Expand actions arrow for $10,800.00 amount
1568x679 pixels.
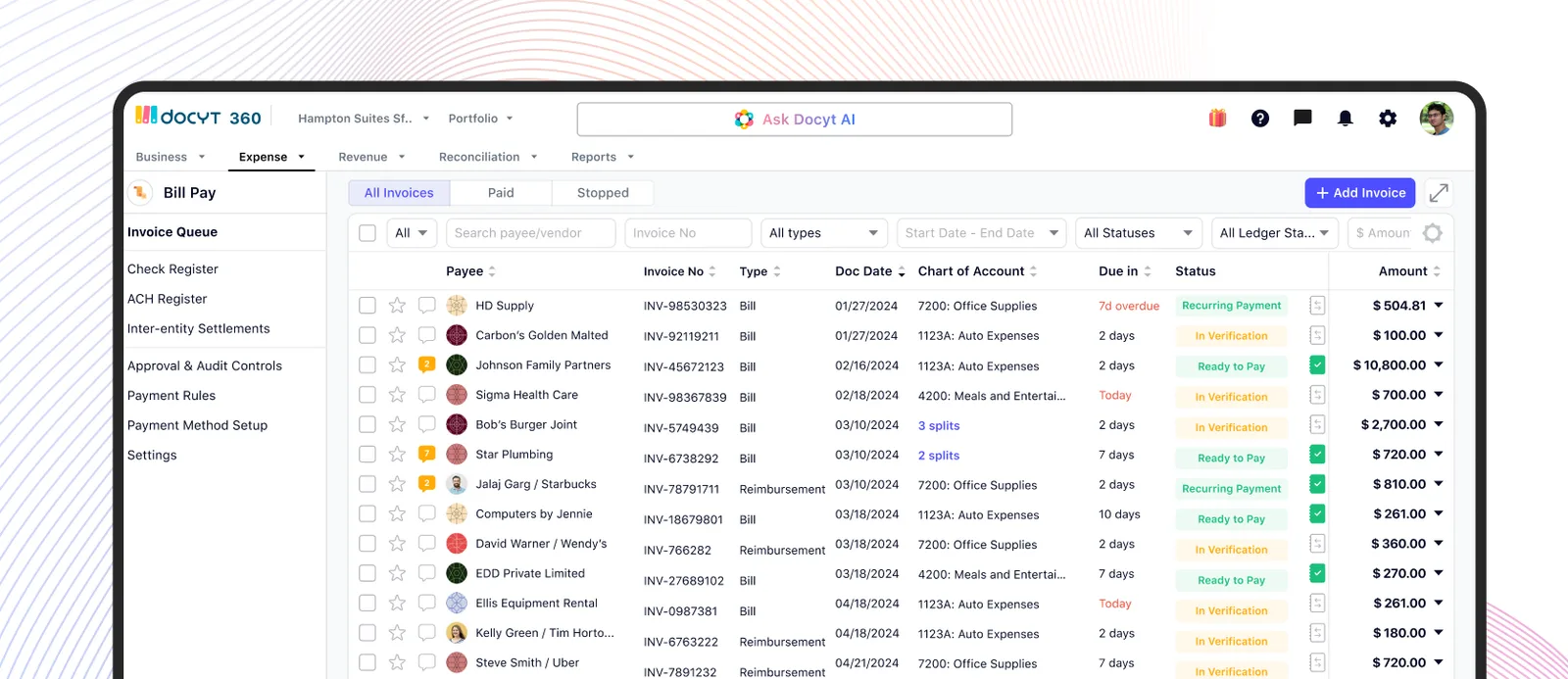(1439, 364)
